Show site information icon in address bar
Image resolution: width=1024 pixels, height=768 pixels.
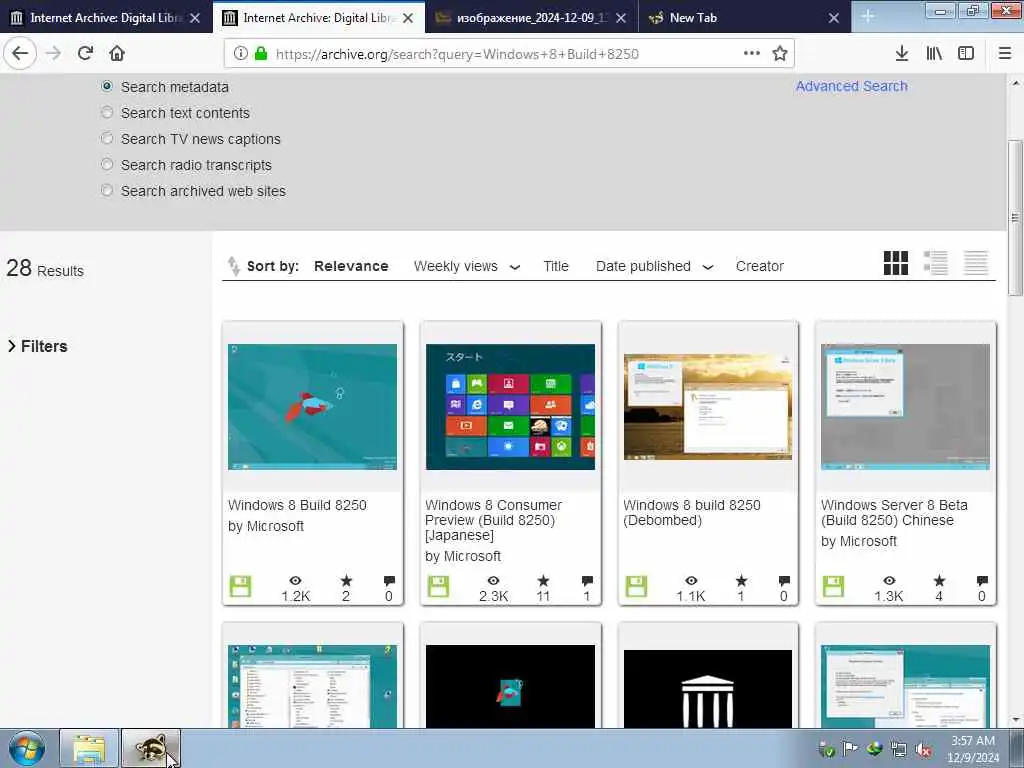point(240,54)
